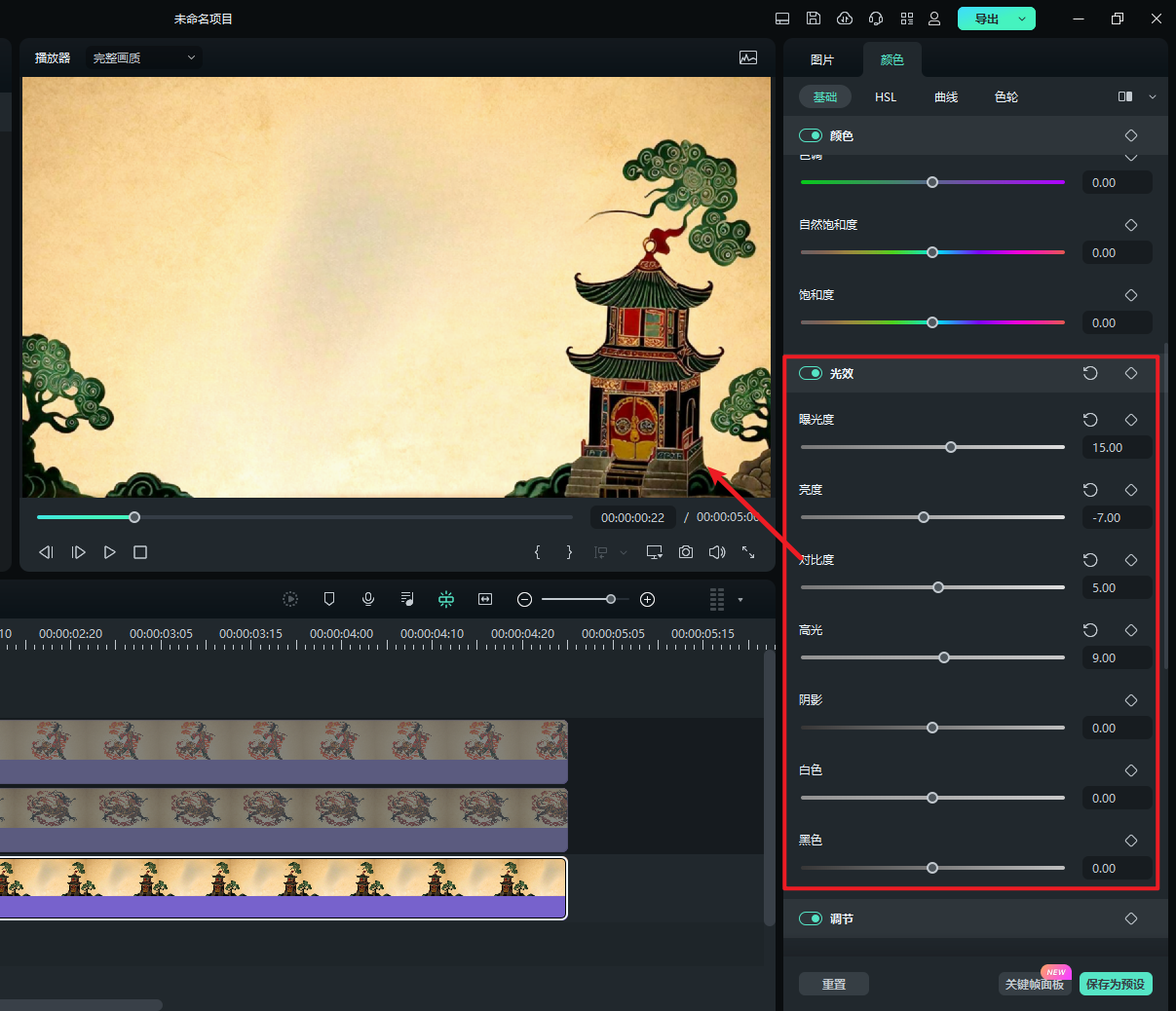Click the voiceover microphone icon
Image resolution: width=1176 pixels, height=1011 pixels.
368,599
